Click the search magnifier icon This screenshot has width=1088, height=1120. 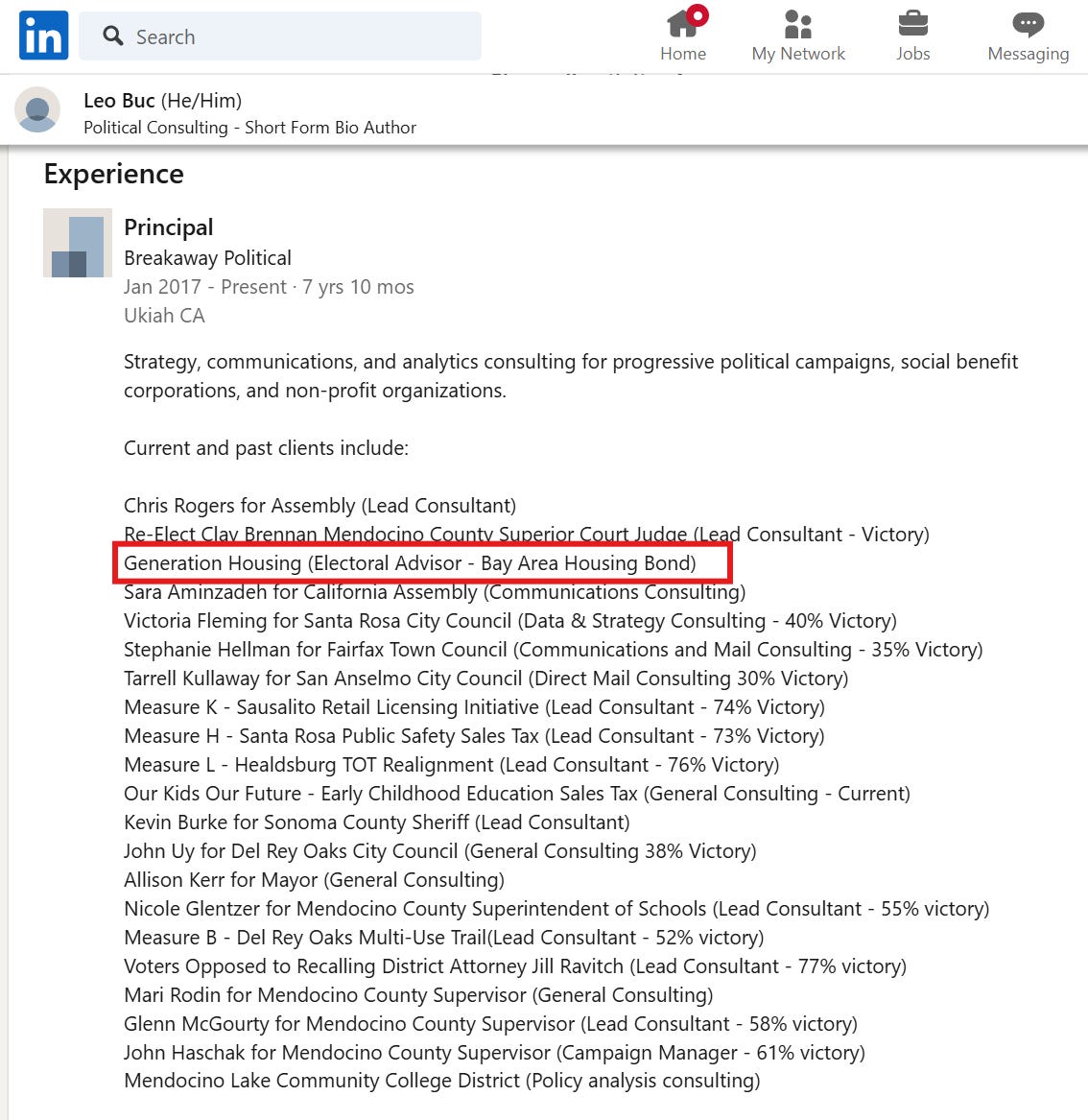[x=113, y=36]
